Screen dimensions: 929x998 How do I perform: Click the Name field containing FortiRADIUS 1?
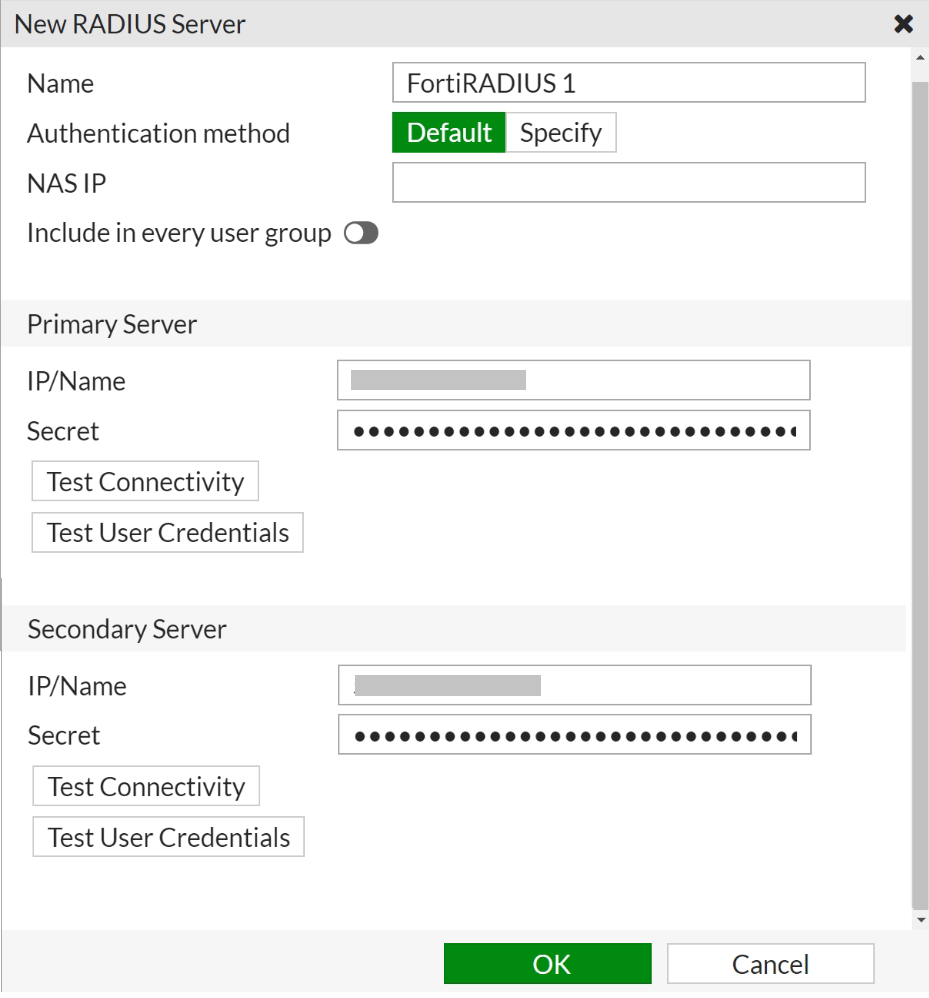tap(628, 83)
